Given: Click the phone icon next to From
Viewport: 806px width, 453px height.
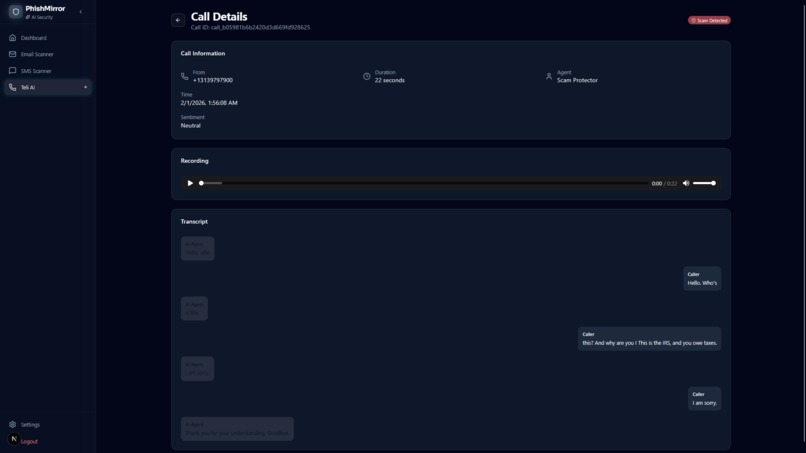Looking at the screenshot, I should click(x=185, y=77).
